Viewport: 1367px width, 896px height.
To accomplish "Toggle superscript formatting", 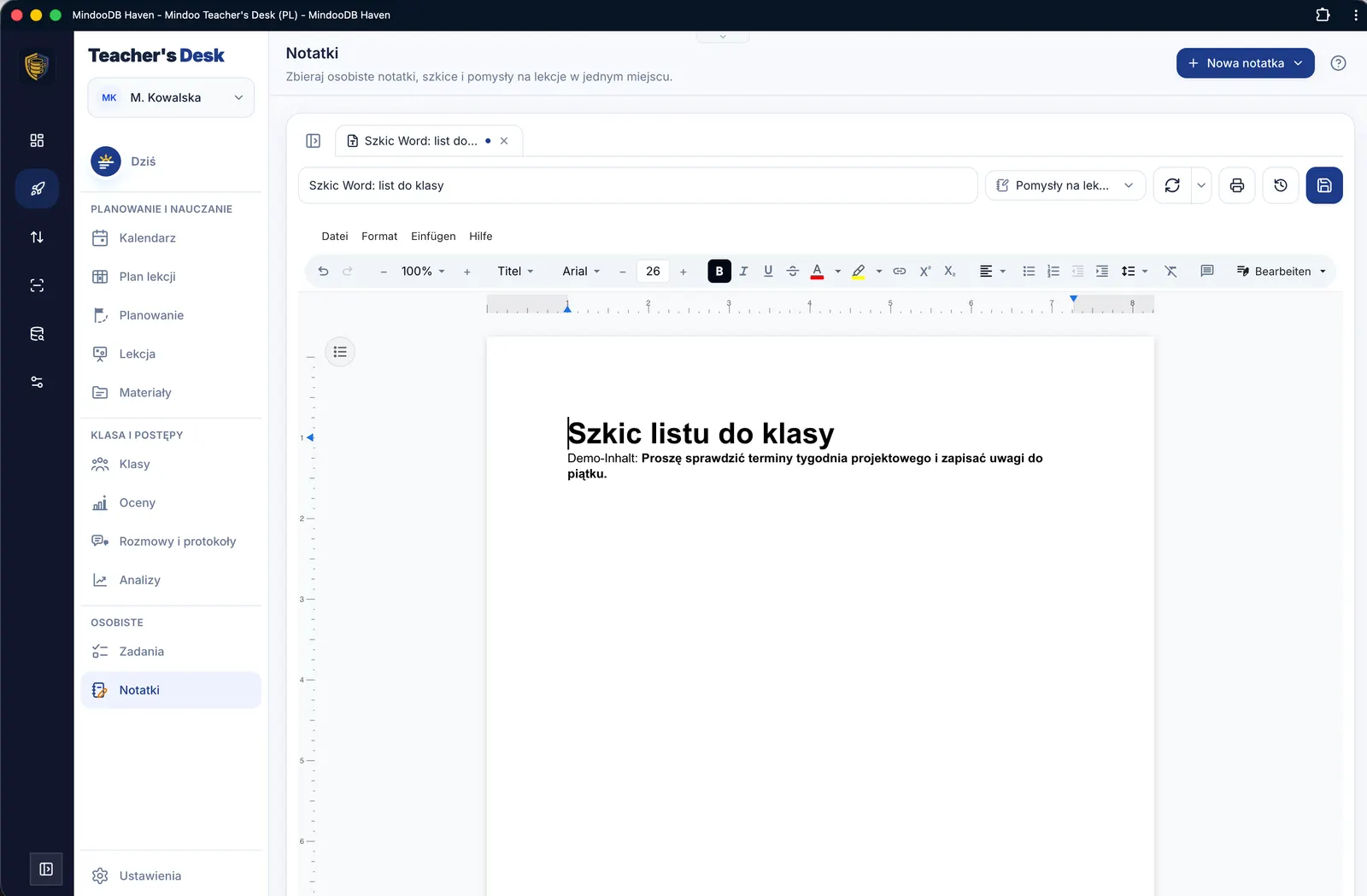I will point(924,272).
